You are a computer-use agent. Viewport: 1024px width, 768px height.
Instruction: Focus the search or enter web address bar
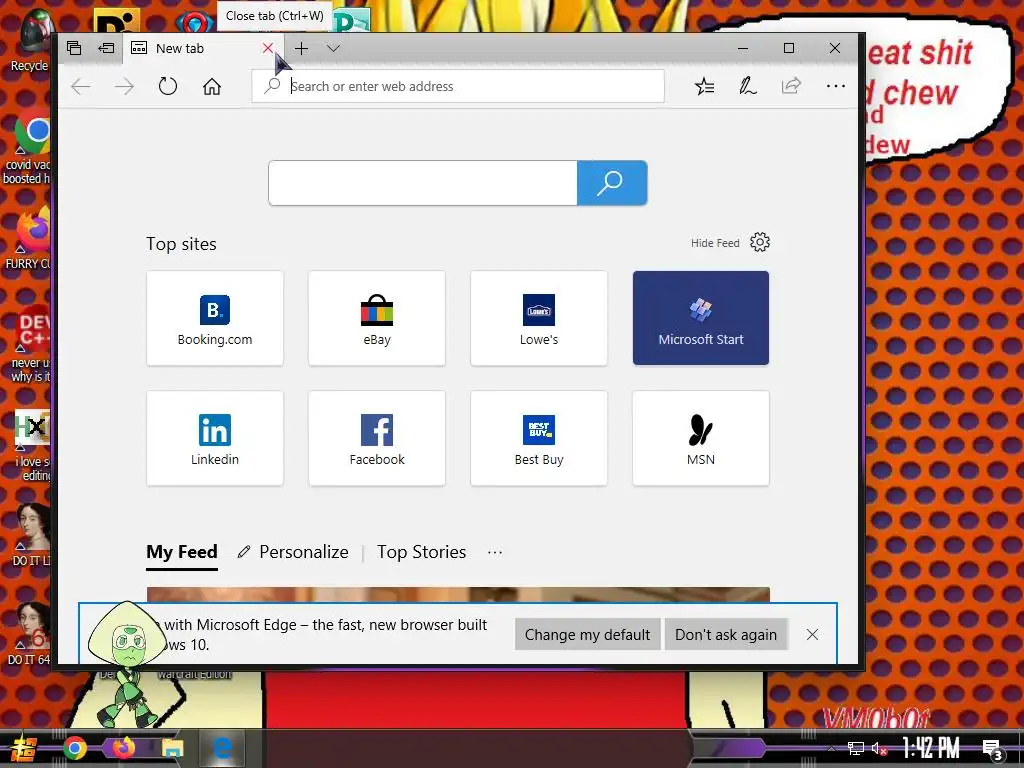[x=458, y=86]
